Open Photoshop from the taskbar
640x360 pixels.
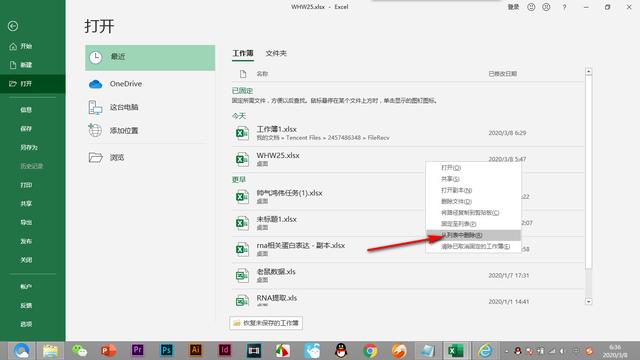[x=167, y=350]
